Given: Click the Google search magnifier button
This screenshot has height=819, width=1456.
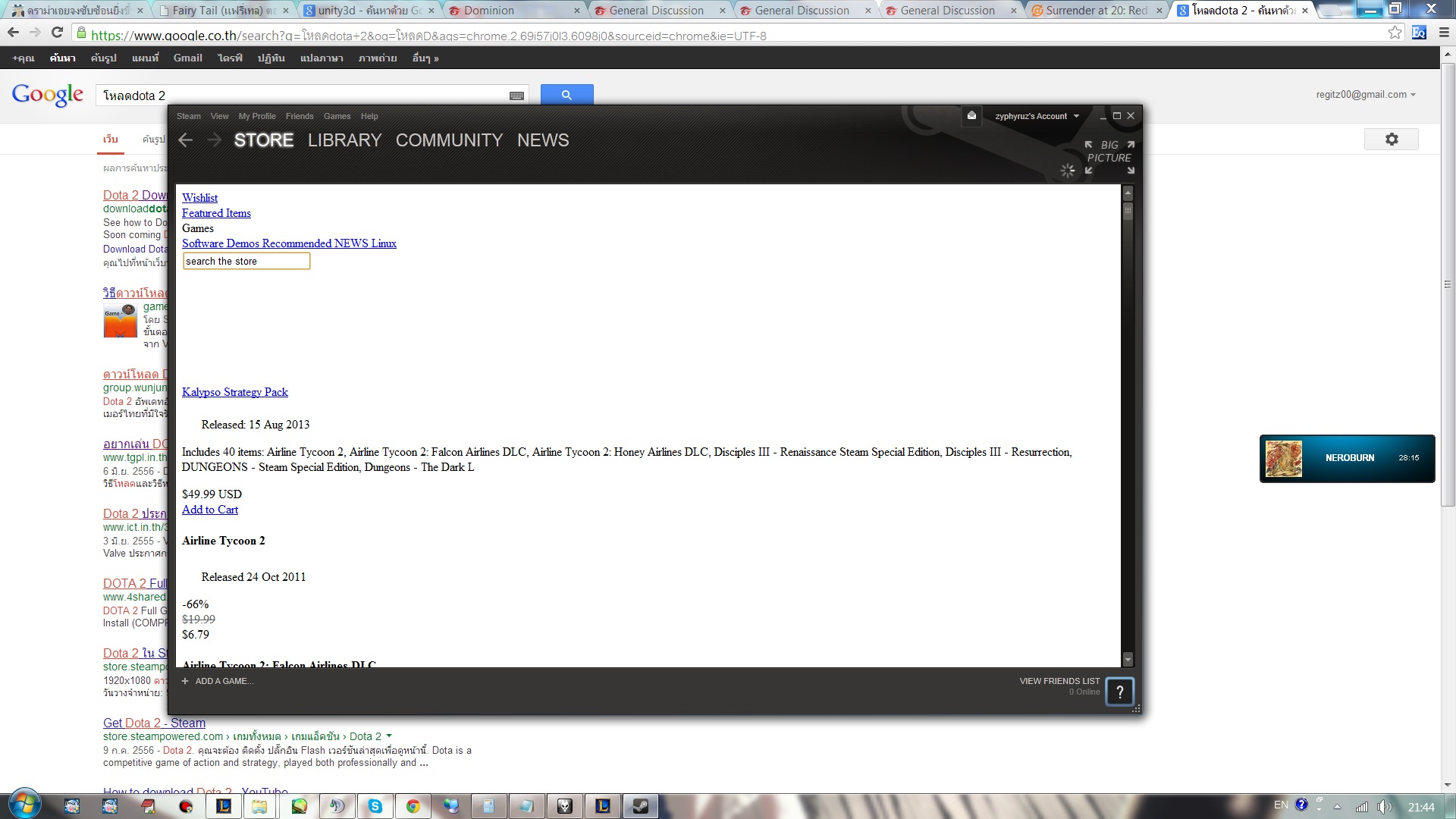Looking at the screenshot, I should click(x=566, y=95).
